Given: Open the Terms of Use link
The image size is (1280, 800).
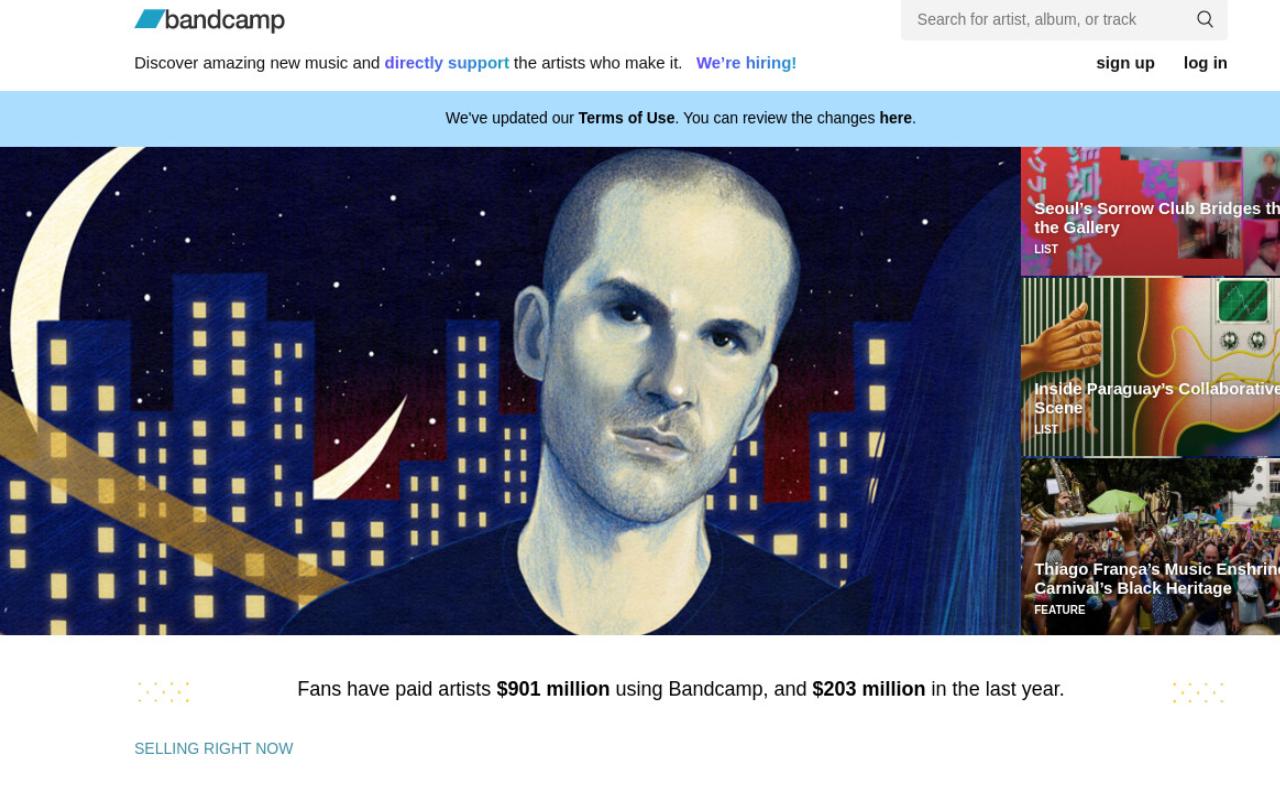Looking at the screenshot, I should pos(626,118).
